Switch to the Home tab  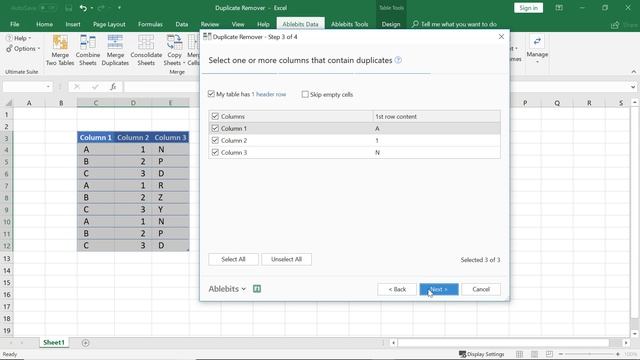click(44, 24)
